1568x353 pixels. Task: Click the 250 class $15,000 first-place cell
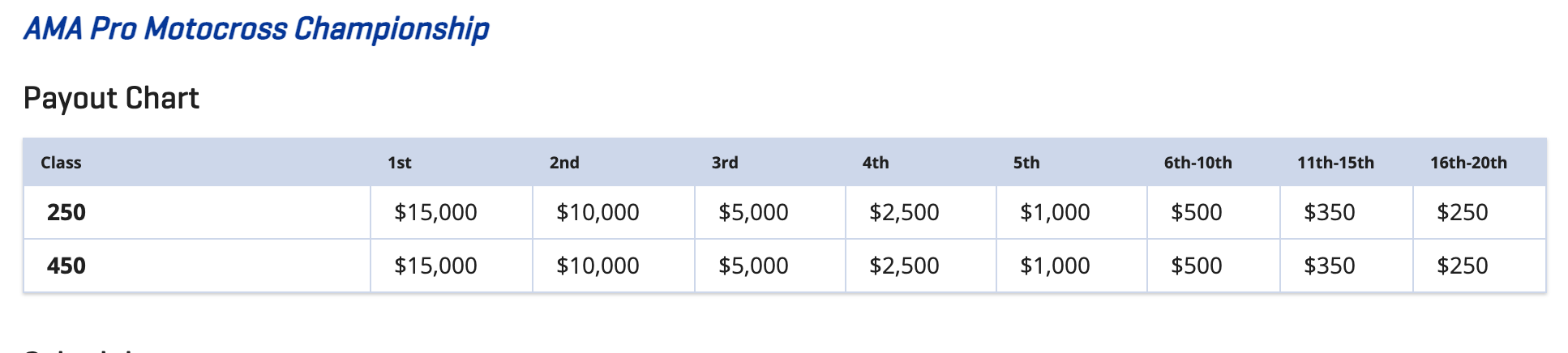452,212
